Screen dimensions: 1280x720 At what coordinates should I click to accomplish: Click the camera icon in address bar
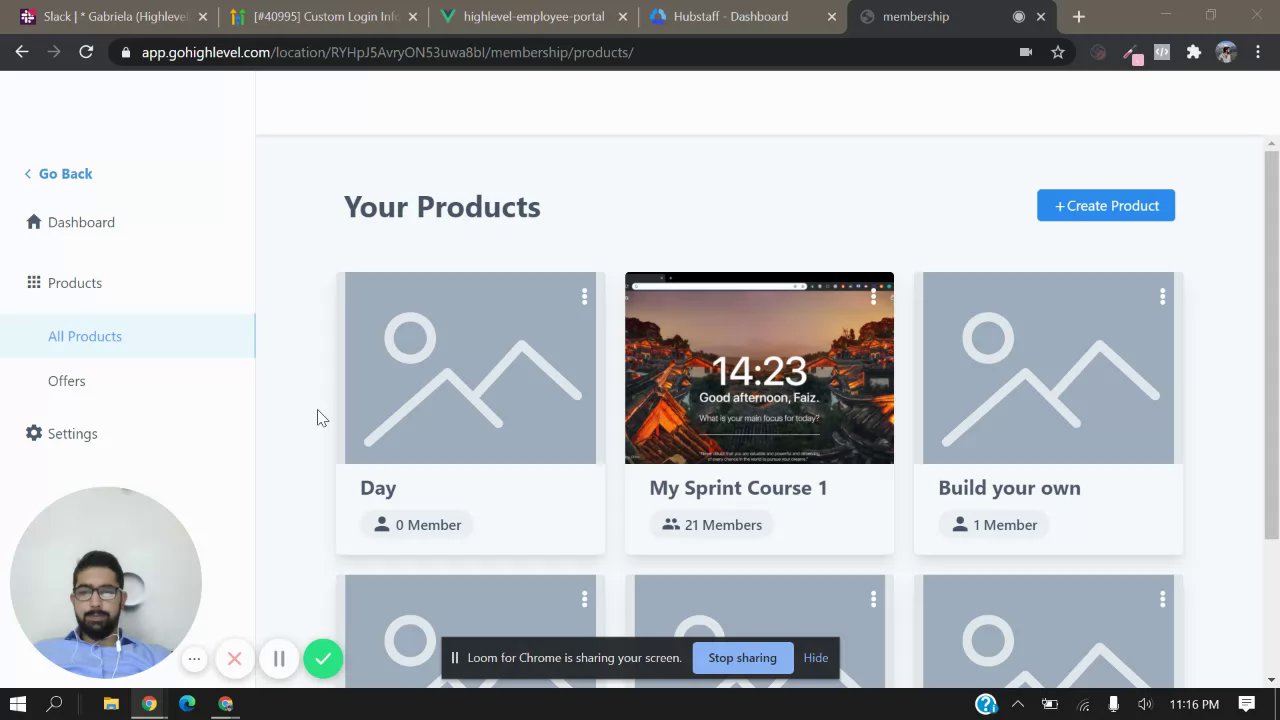click(1025, 52)
